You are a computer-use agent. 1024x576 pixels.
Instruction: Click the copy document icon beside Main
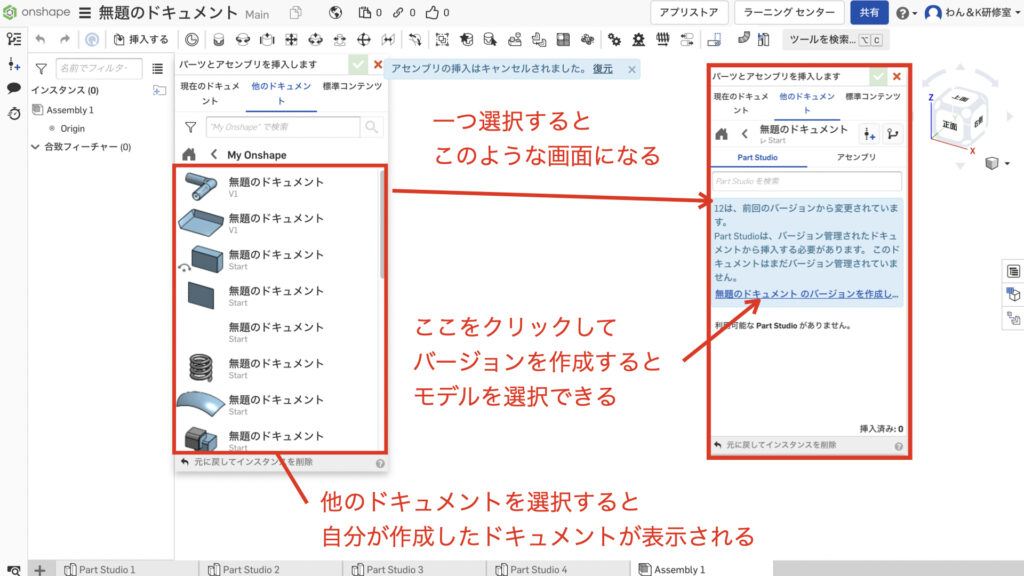[x=296, y=12]
